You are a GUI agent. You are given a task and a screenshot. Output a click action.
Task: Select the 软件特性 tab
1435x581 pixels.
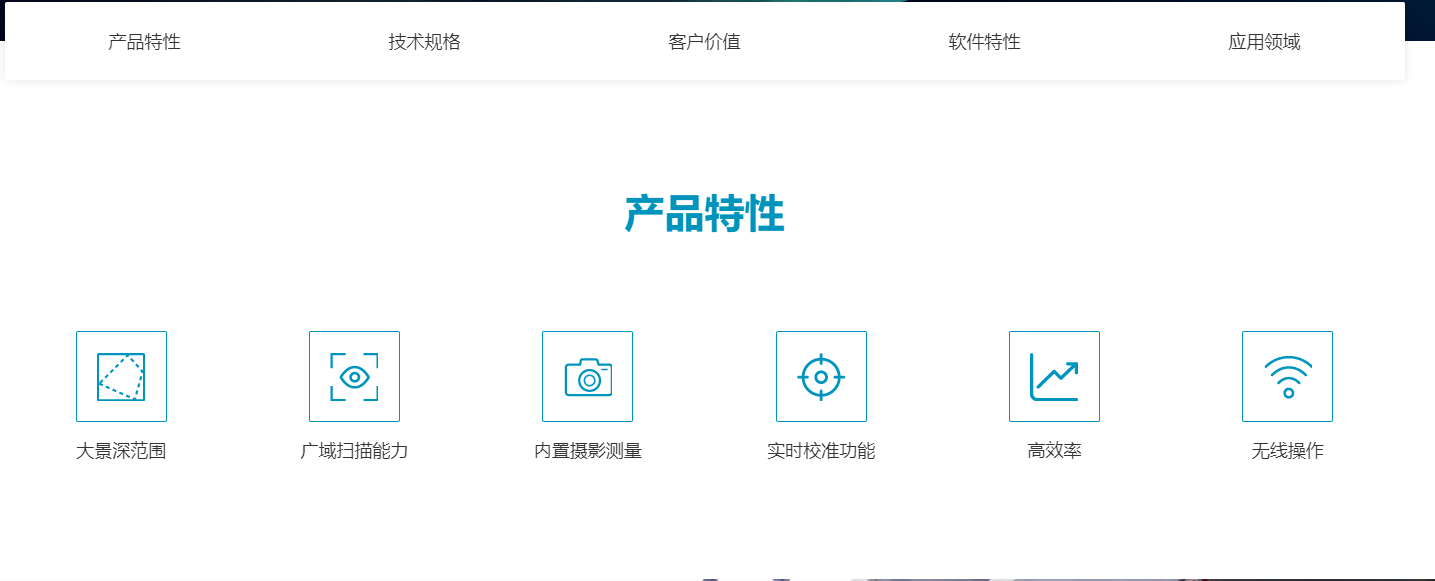click(984, 42)
